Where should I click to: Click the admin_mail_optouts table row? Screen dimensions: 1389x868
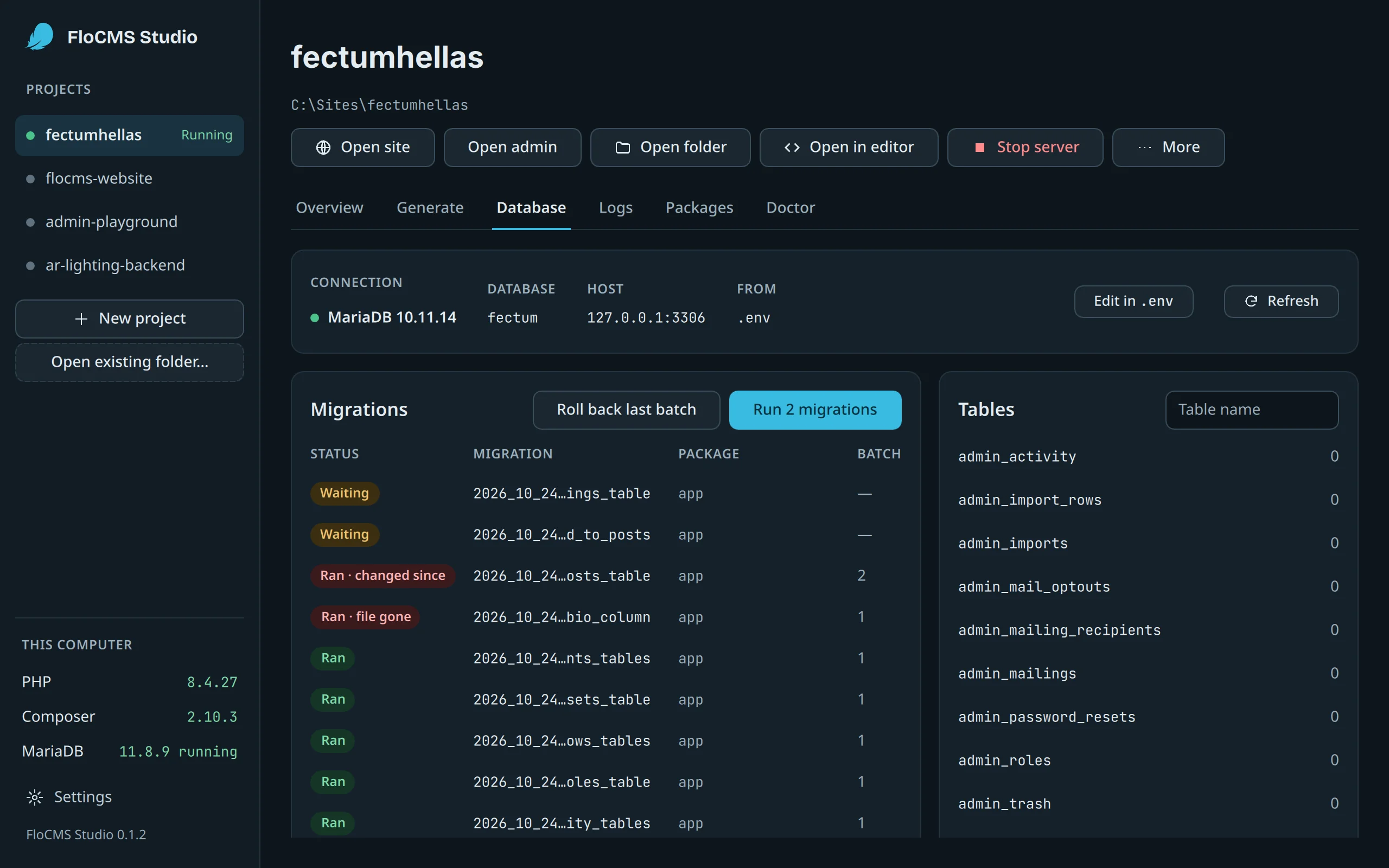click(x=1148, y=586)
